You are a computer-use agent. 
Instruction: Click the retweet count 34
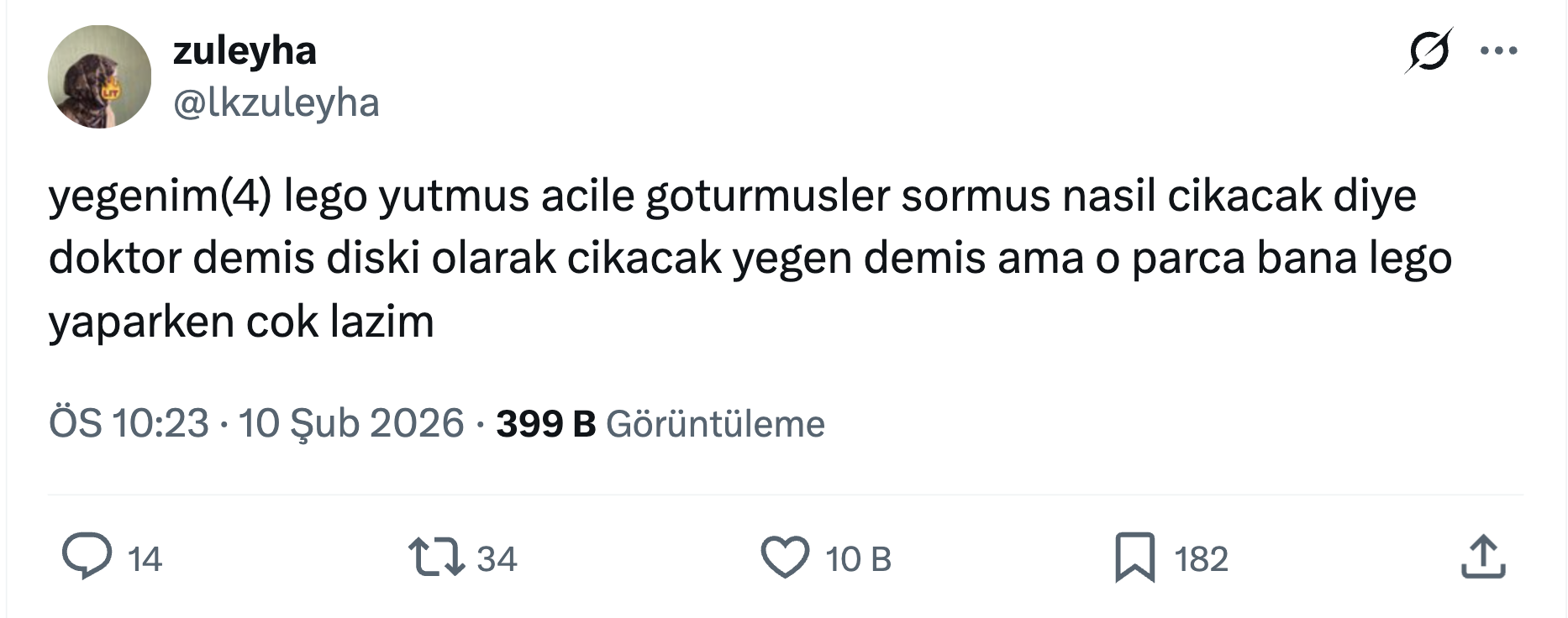pos(497,559)
